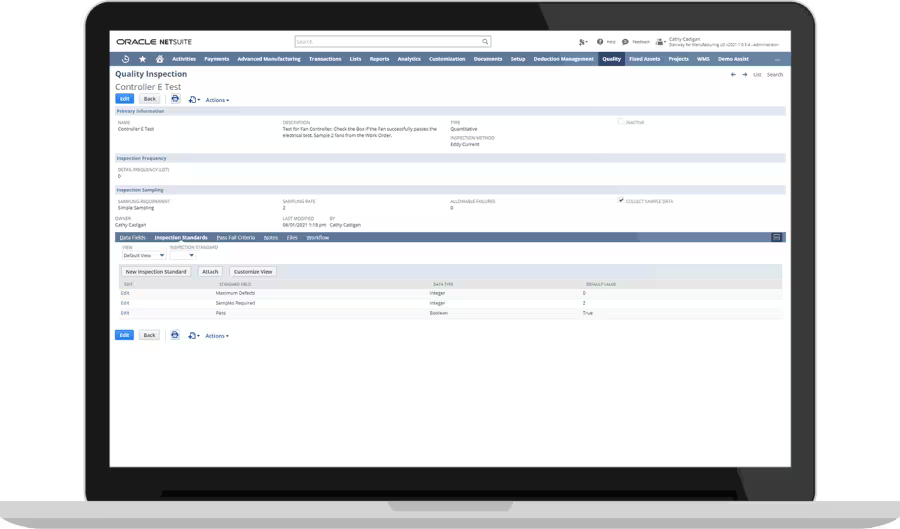
Task: Click the Shortcuts star icon
Action: (141, 59)
